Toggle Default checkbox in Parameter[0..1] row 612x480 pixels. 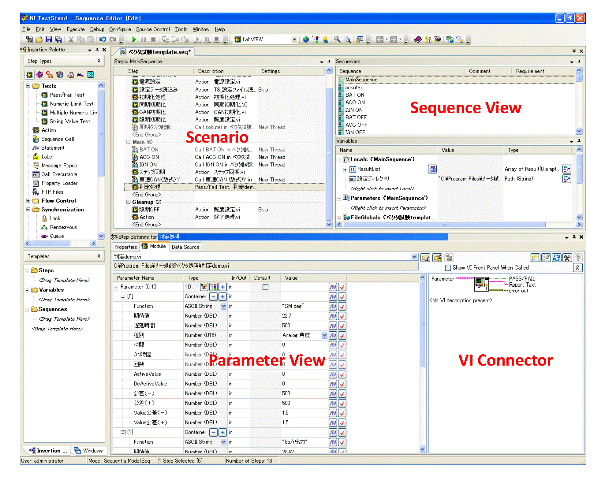[x=265, y=287]
